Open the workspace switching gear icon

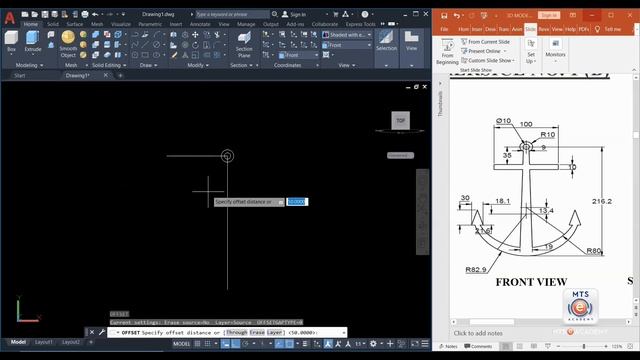373,344
